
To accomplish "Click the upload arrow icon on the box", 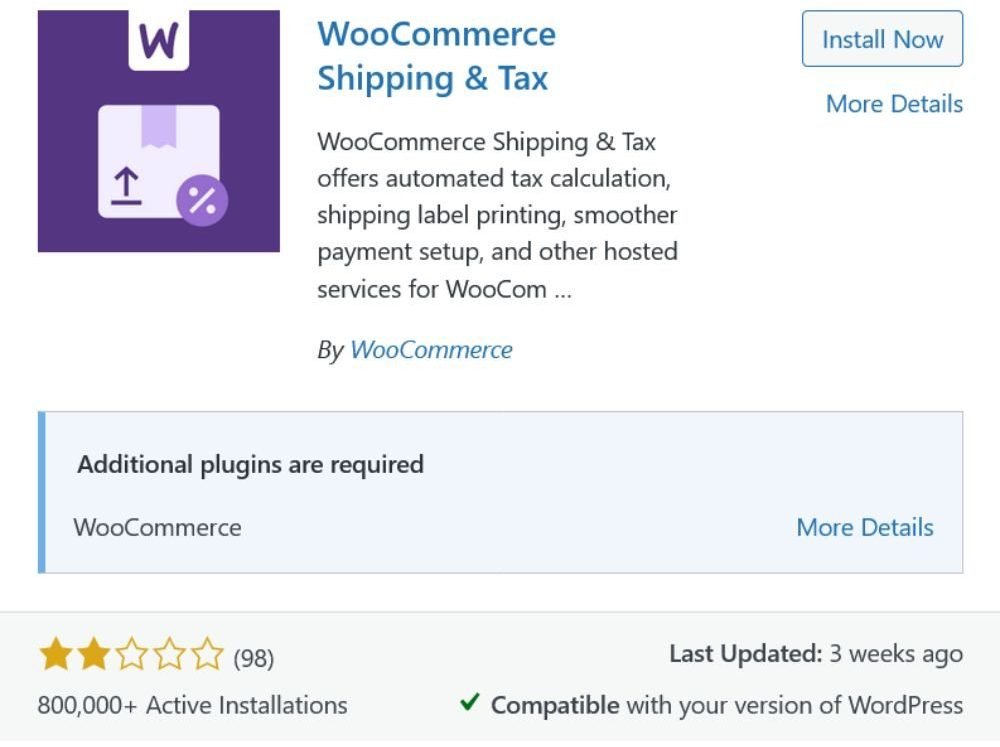I will coord(126,186).
